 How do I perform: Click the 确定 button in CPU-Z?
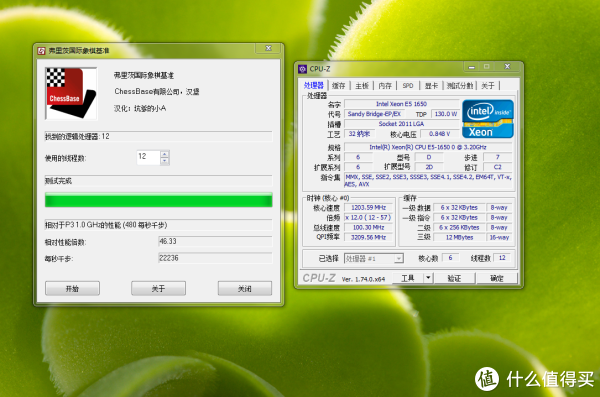(497, 278)
